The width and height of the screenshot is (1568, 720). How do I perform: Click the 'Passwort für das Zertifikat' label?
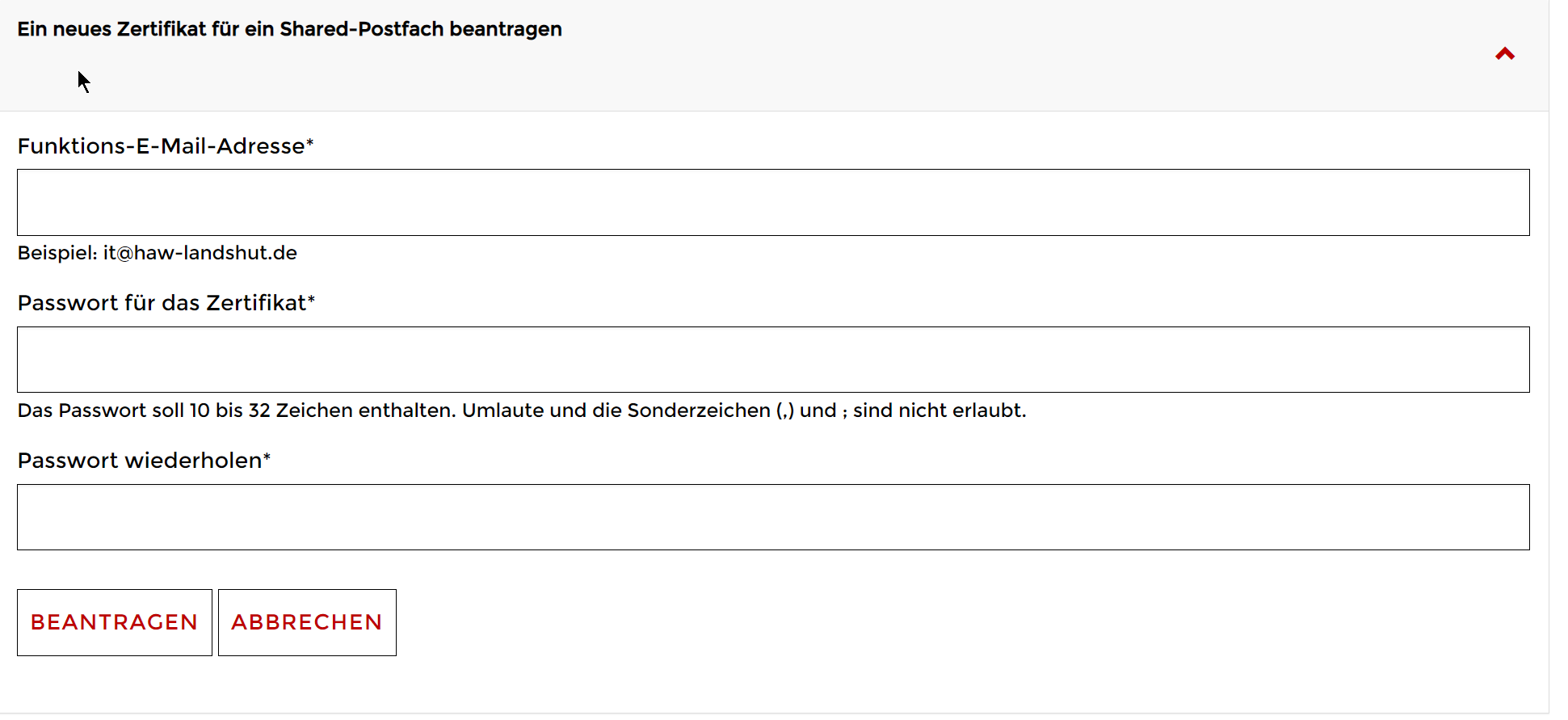pyautogui.click(x=162, y=303)
